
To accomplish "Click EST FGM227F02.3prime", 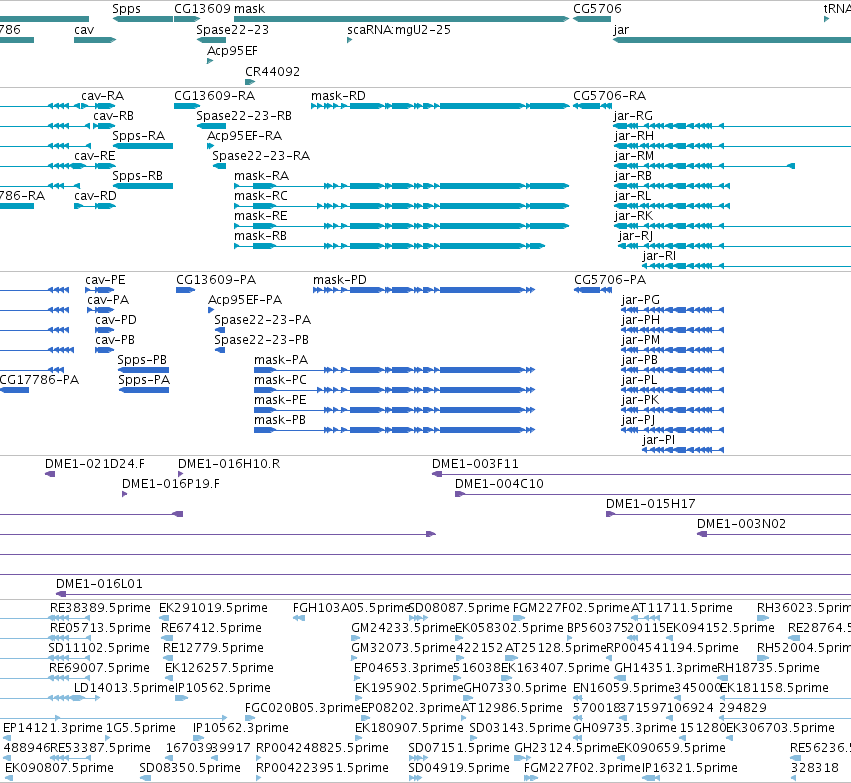I will [531, 778].
